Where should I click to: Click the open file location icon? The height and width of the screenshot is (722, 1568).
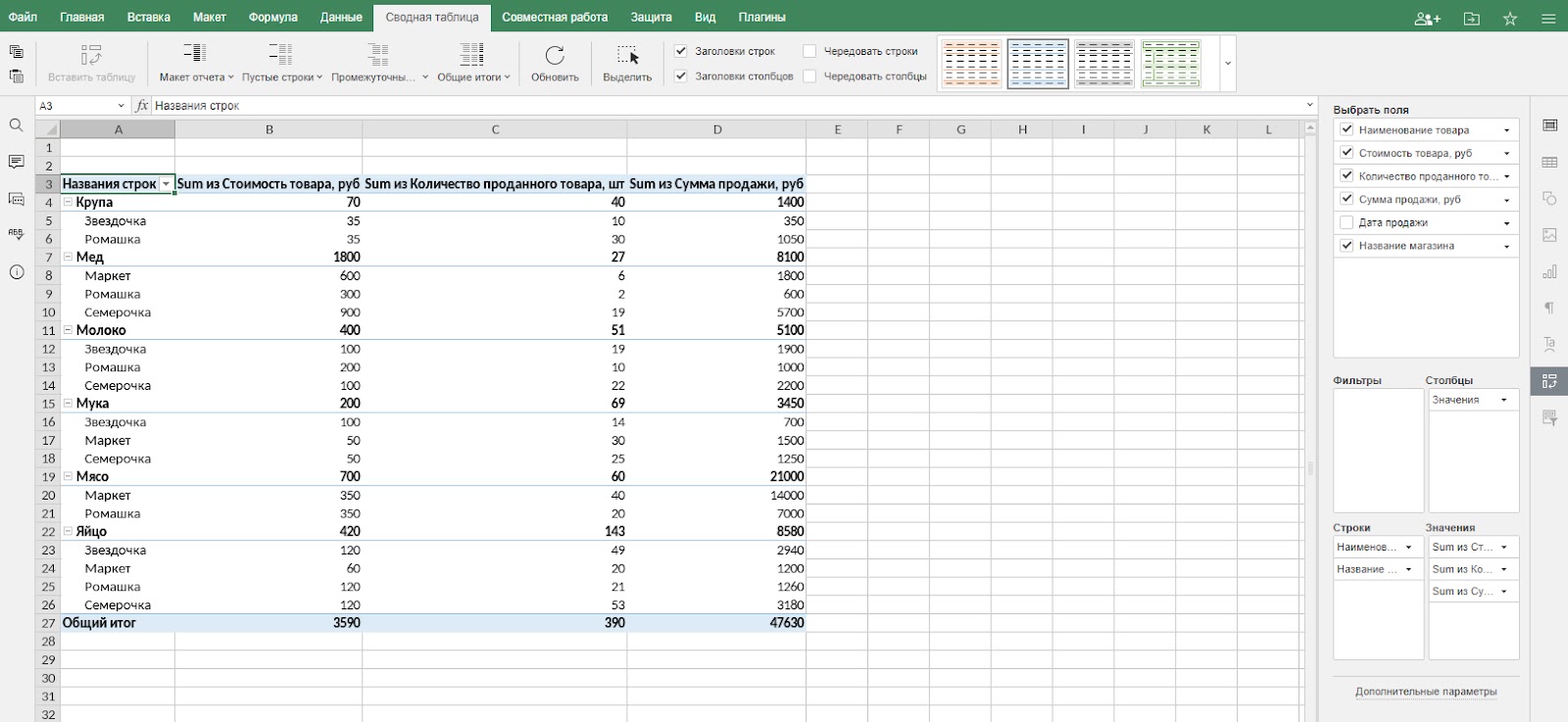tap(1471, 18)
